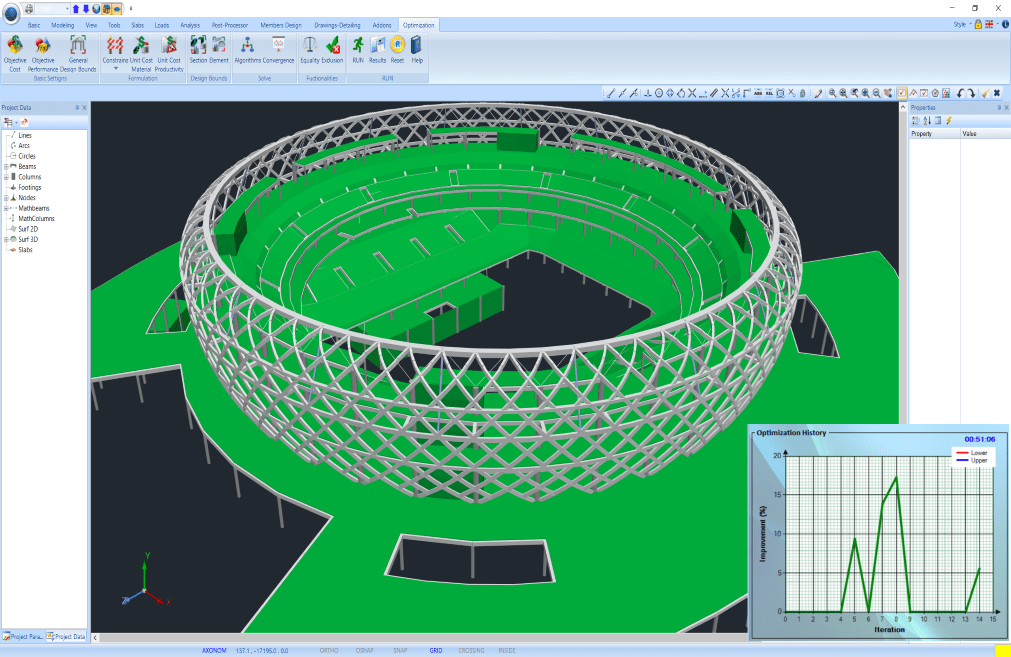The height and width of the screenshot is (657, 1011).
Task: Toggle CROSSING selection in status bar
Action: click(471, 651)
